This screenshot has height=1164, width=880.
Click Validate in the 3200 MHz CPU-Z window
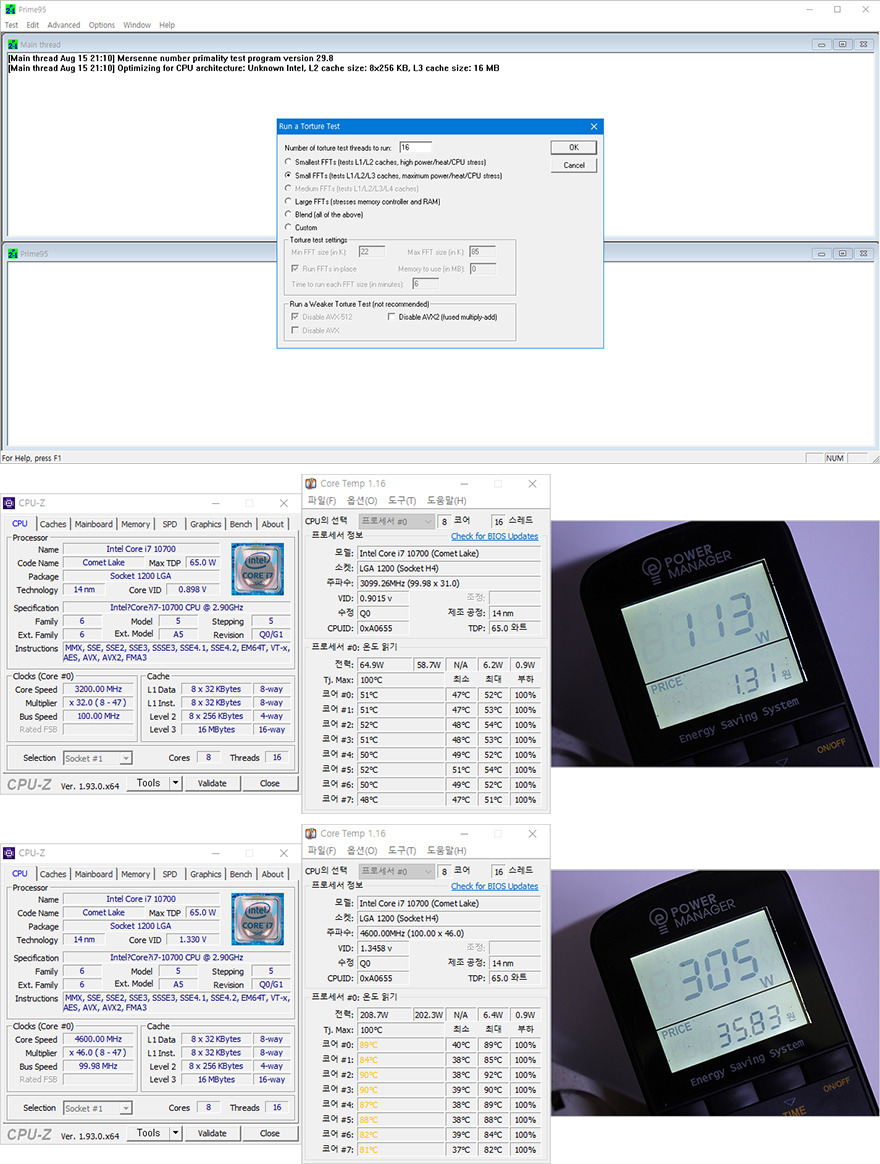(x=212, y=783)
